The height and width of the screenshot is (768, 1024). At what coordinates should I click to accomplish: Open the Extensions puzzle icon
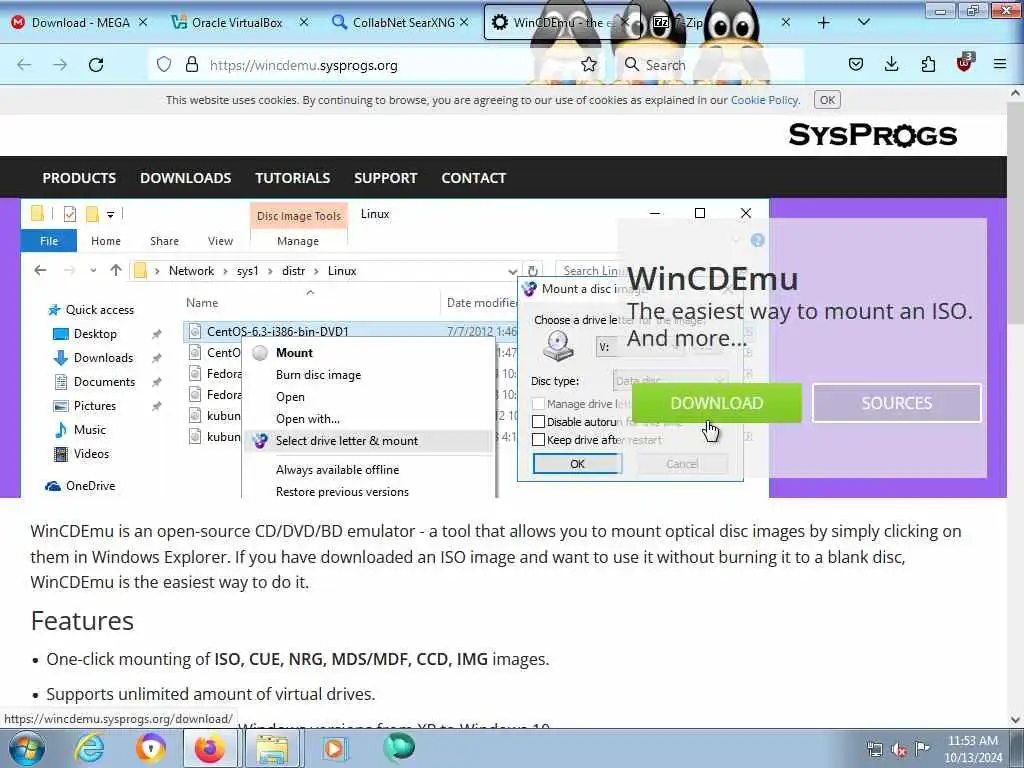(928, 64)
